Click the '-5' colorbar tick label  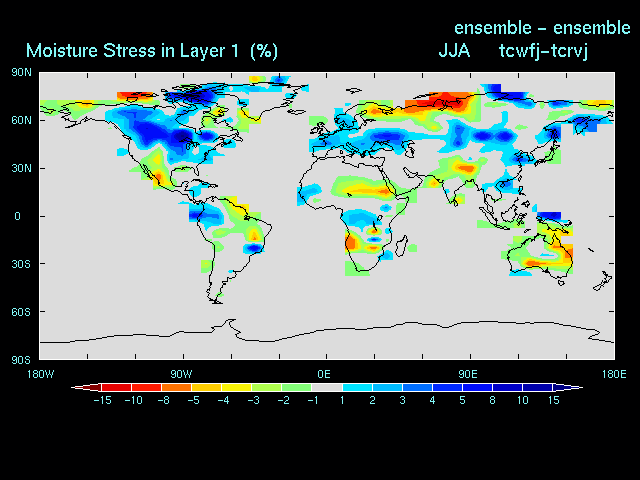coord(193,400)
